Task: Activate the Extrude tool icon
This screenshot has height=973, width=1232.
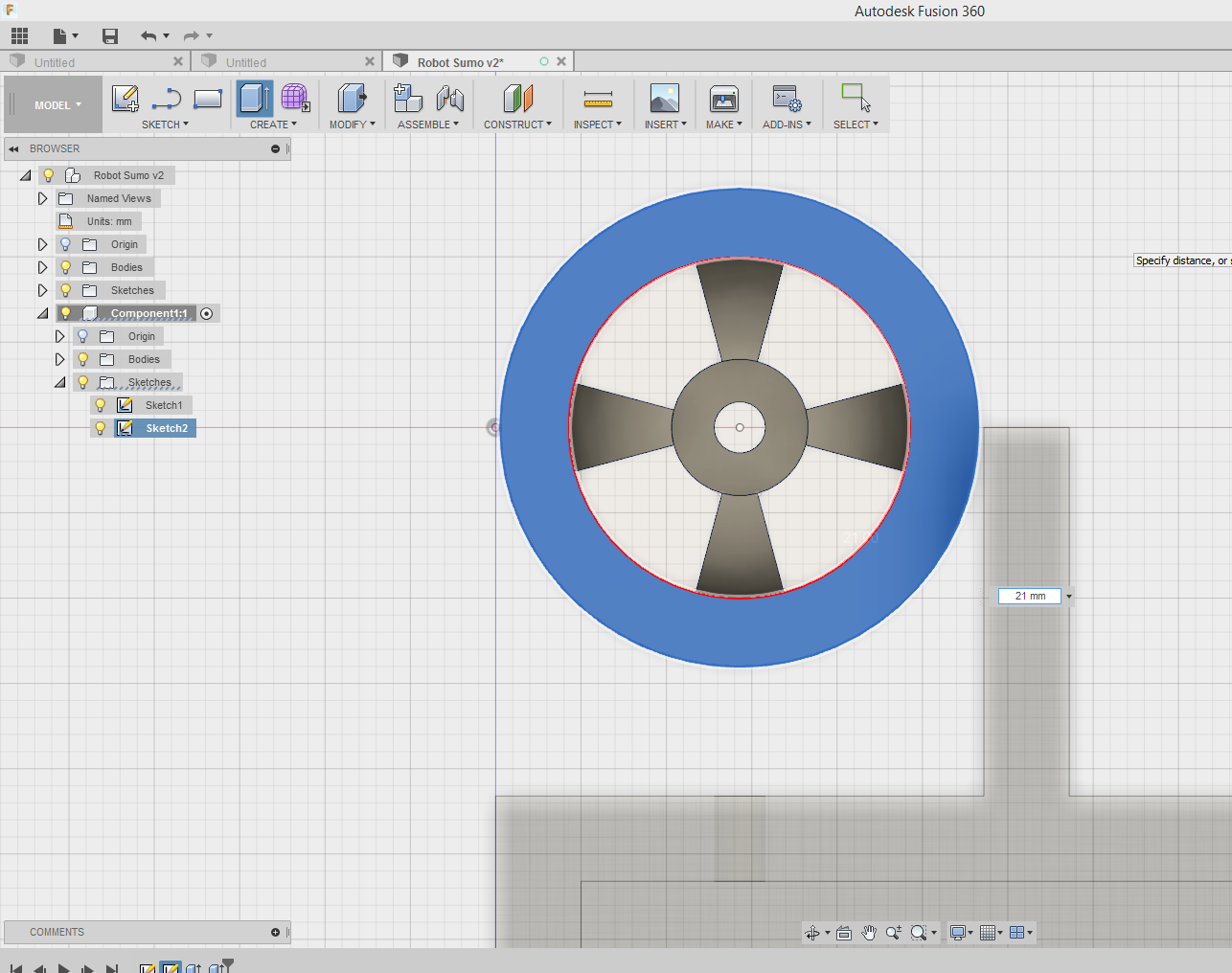Action: [x=254, y=99]
